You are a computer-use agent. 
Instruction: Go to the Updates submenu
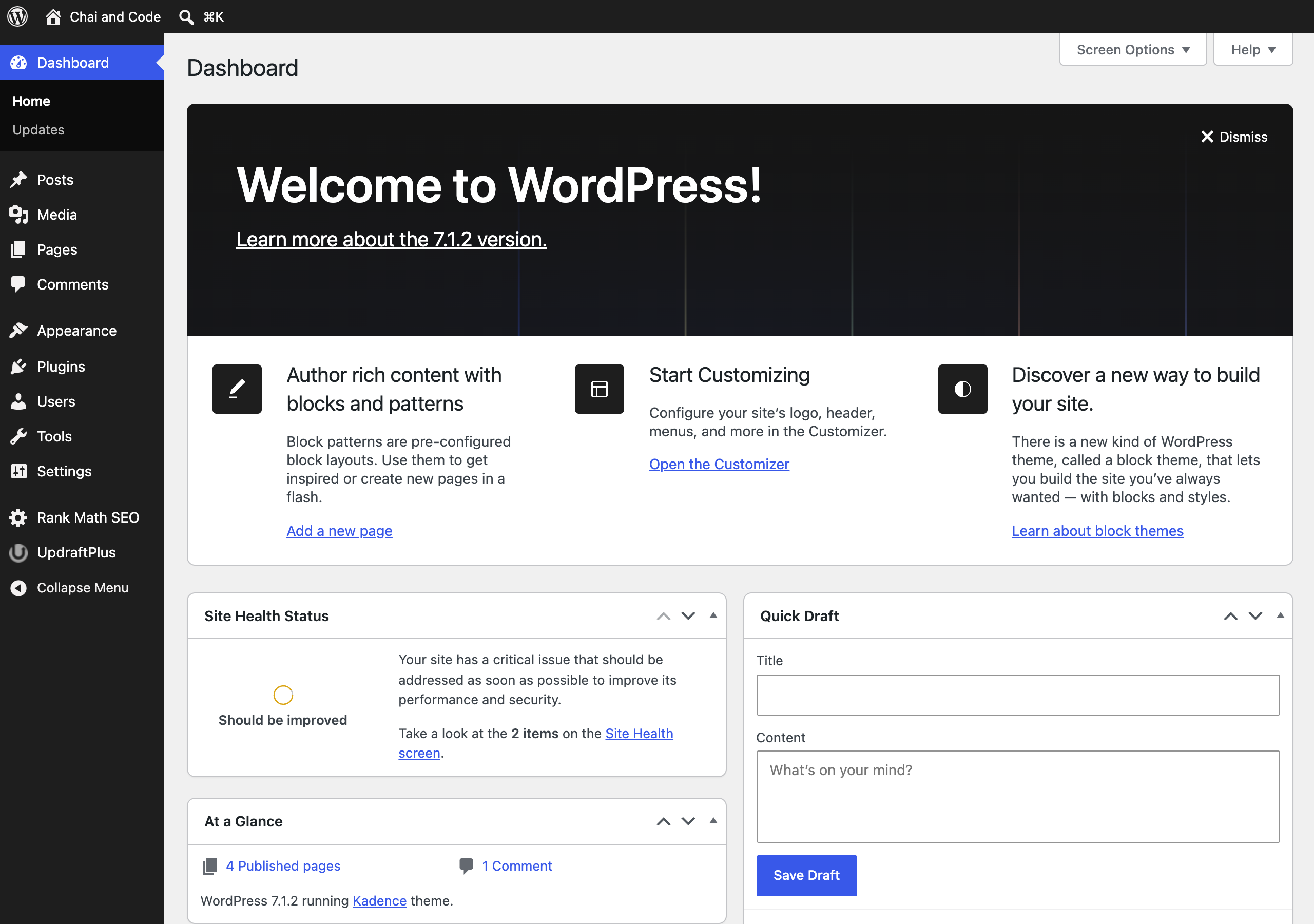(38, 130)
